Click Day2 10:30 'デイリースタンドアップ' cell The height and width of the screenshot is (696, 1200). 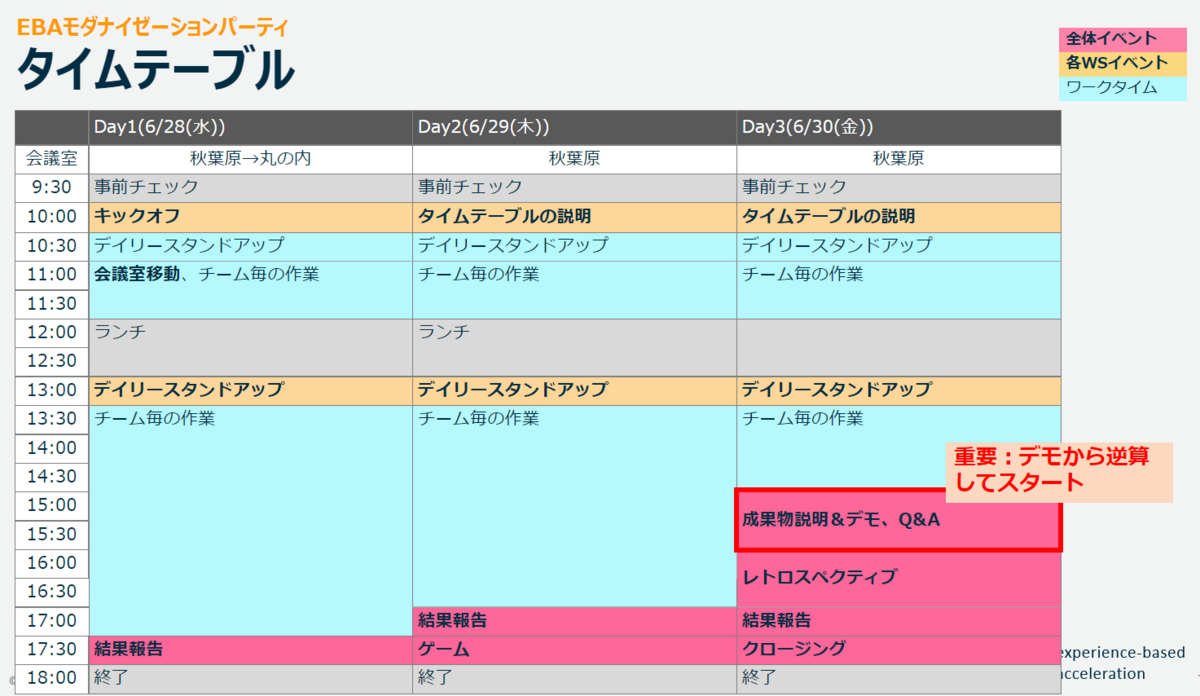[x=575, y=246]
